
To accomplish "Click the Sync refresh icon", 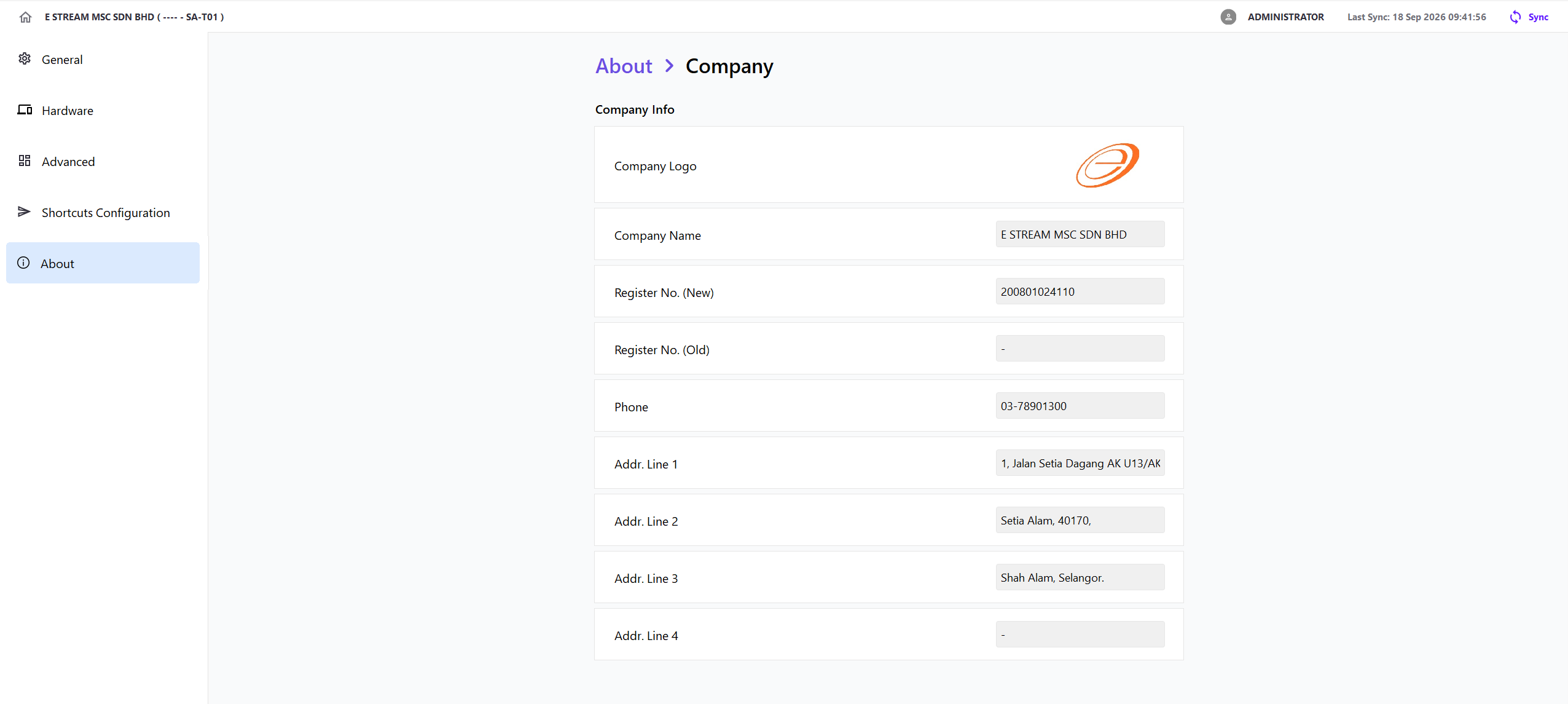I will coord(1515,17).
